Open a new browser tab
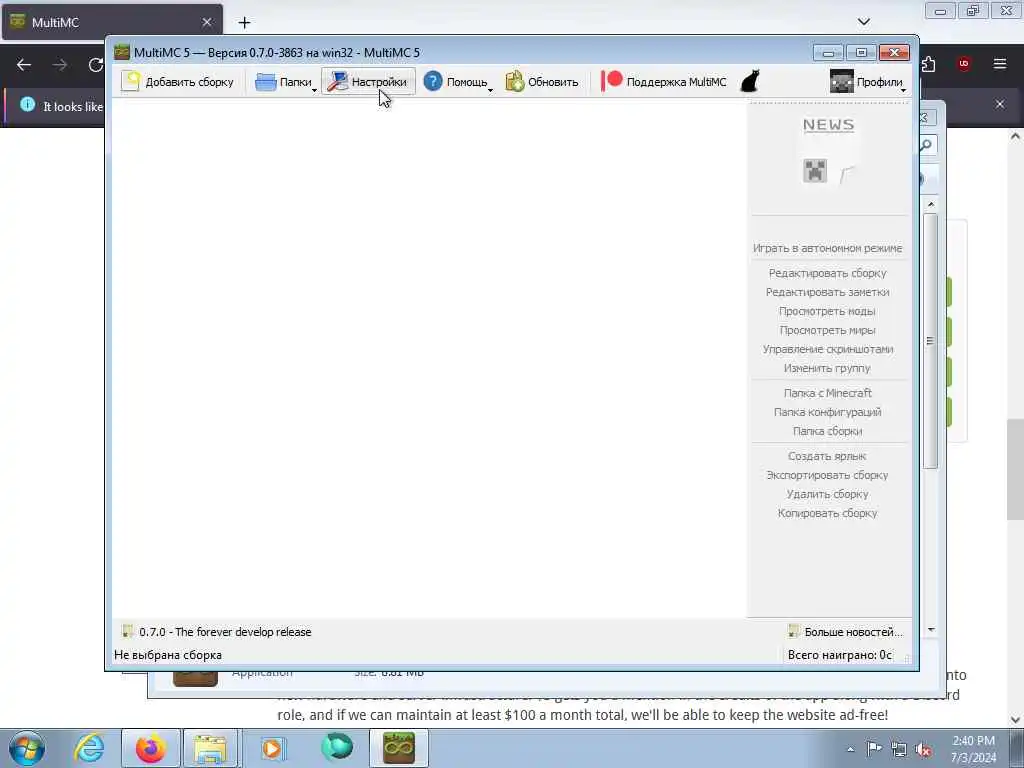 244,22
